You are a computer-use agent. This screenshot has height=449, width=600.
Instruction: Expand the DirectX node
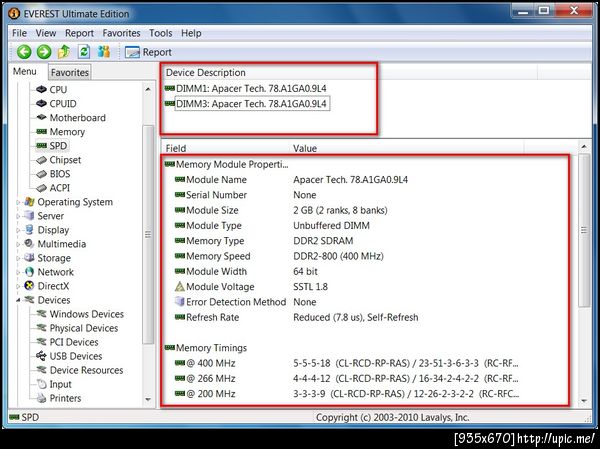tap(18, 286)
